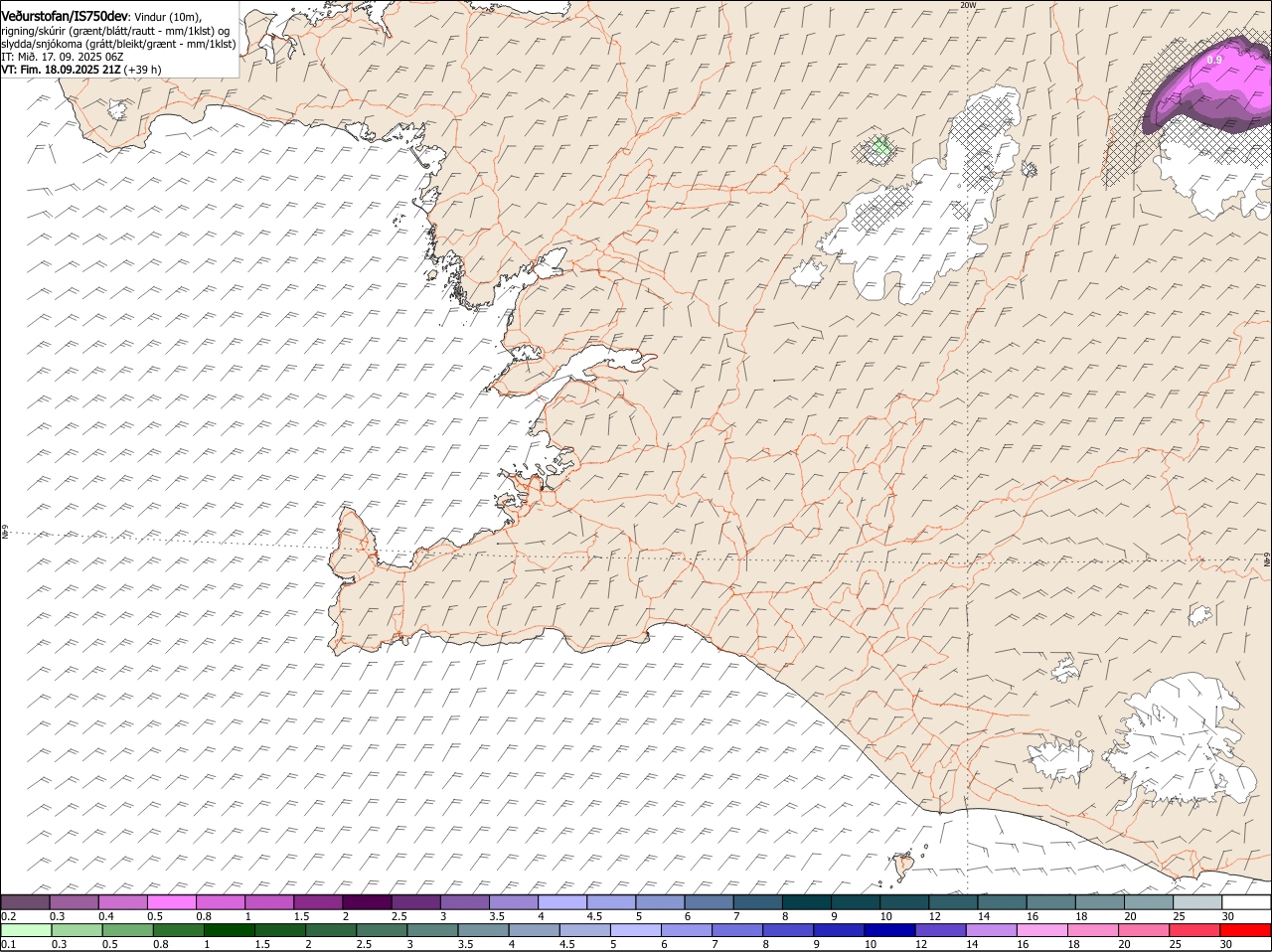Pick lower legend pink swatch 18 to 20
1272x952 pixels.
pos(1094,930)
